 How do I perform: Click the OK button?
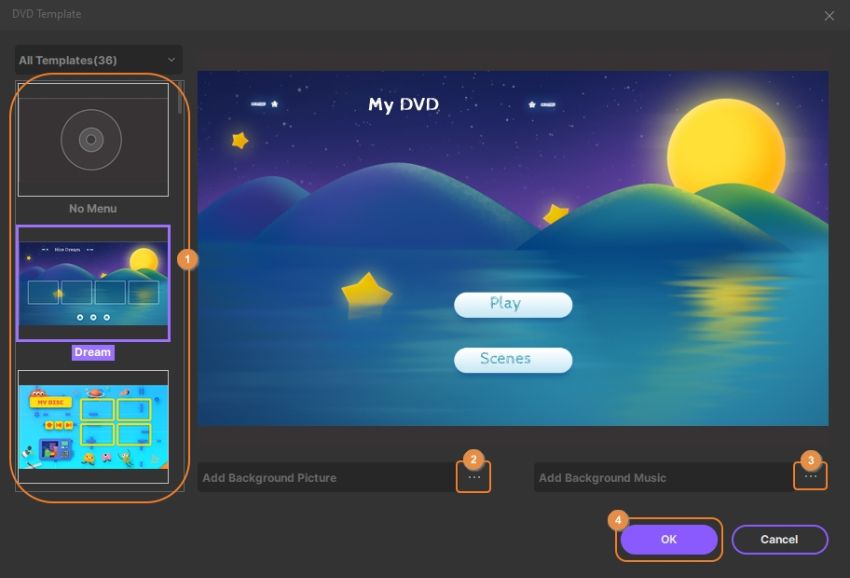coord(668,540)
